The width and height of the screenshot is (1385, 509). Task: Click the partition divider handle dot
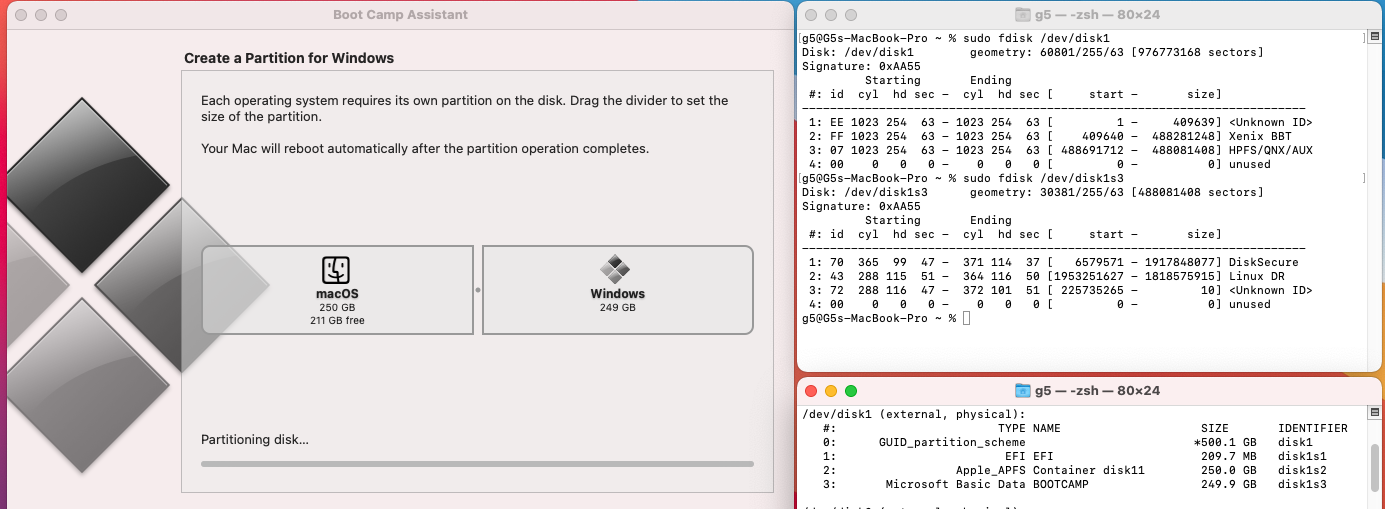click(478, 290)
